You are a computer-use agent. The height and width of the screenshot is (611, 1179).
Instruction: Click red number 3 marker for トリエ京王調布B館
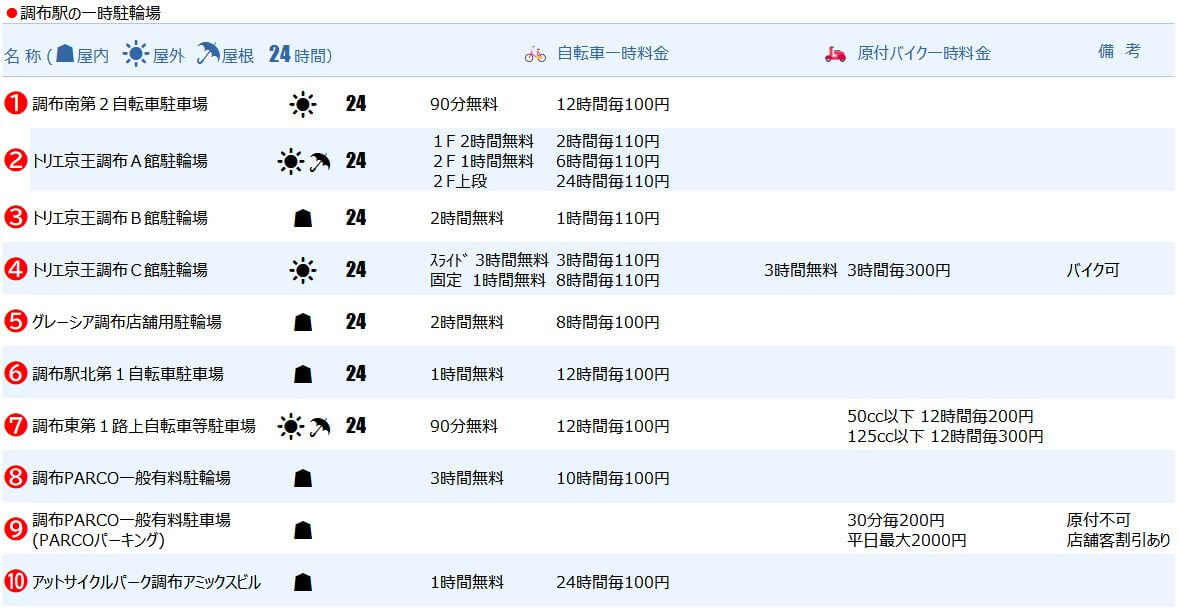[15, 217]
